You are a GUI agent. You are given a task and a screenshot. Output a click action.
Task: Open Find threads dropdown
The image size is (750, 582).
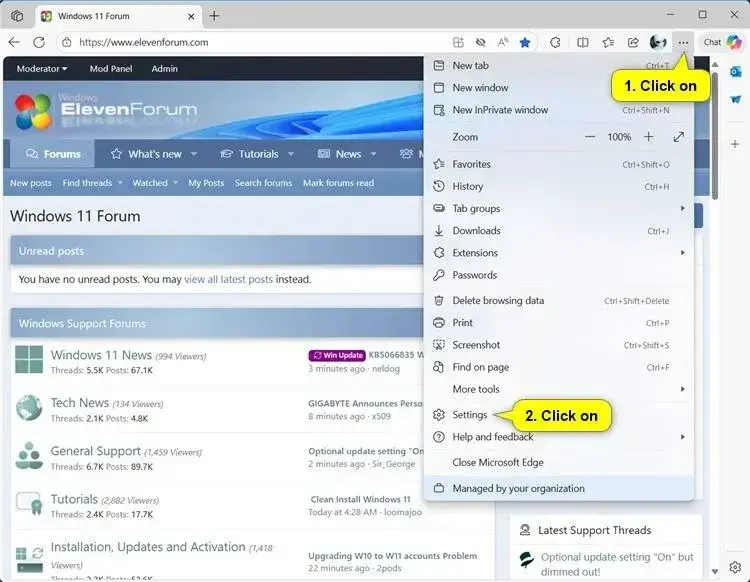click(x=92, y=183)
